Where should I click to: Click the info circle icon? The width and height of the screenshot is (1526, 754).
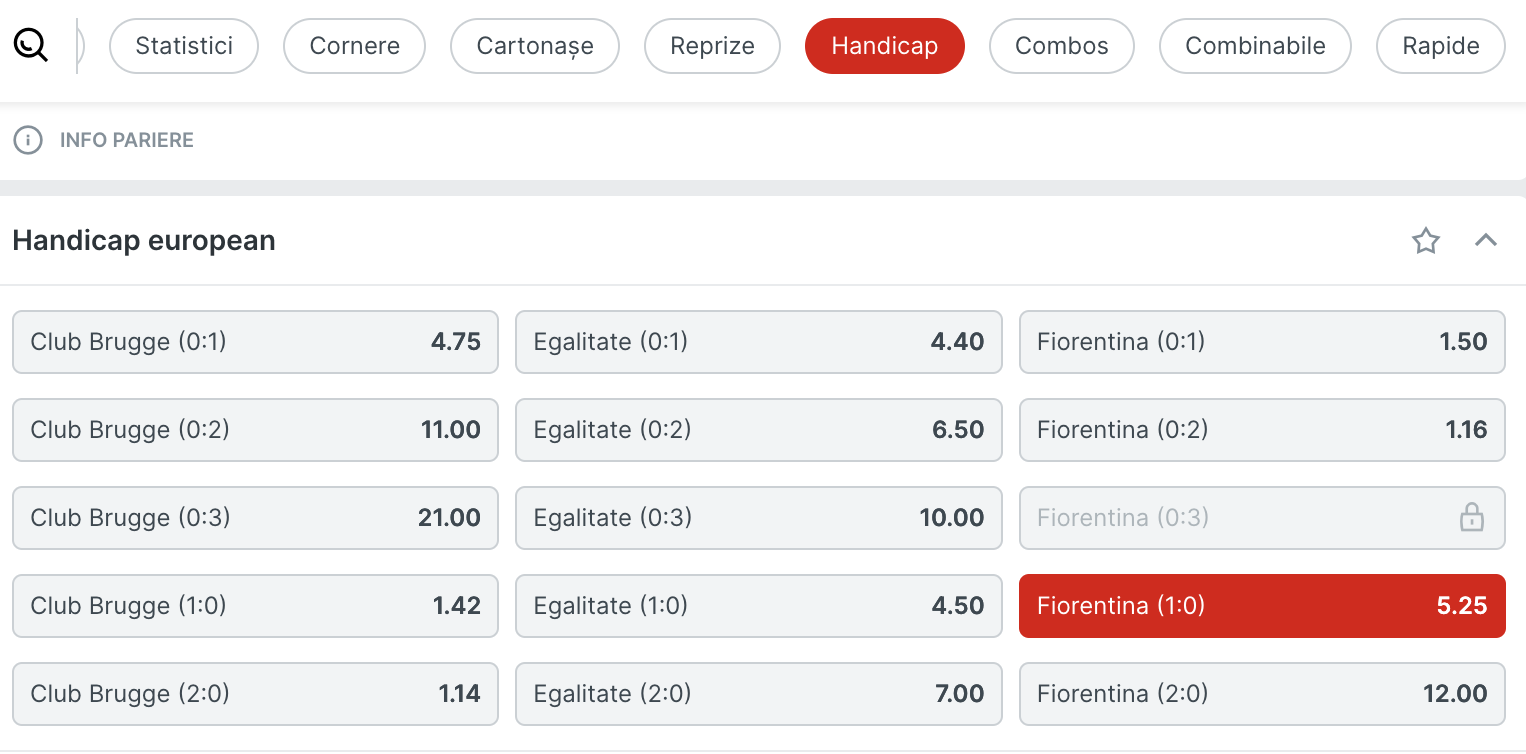pos(28,140)
